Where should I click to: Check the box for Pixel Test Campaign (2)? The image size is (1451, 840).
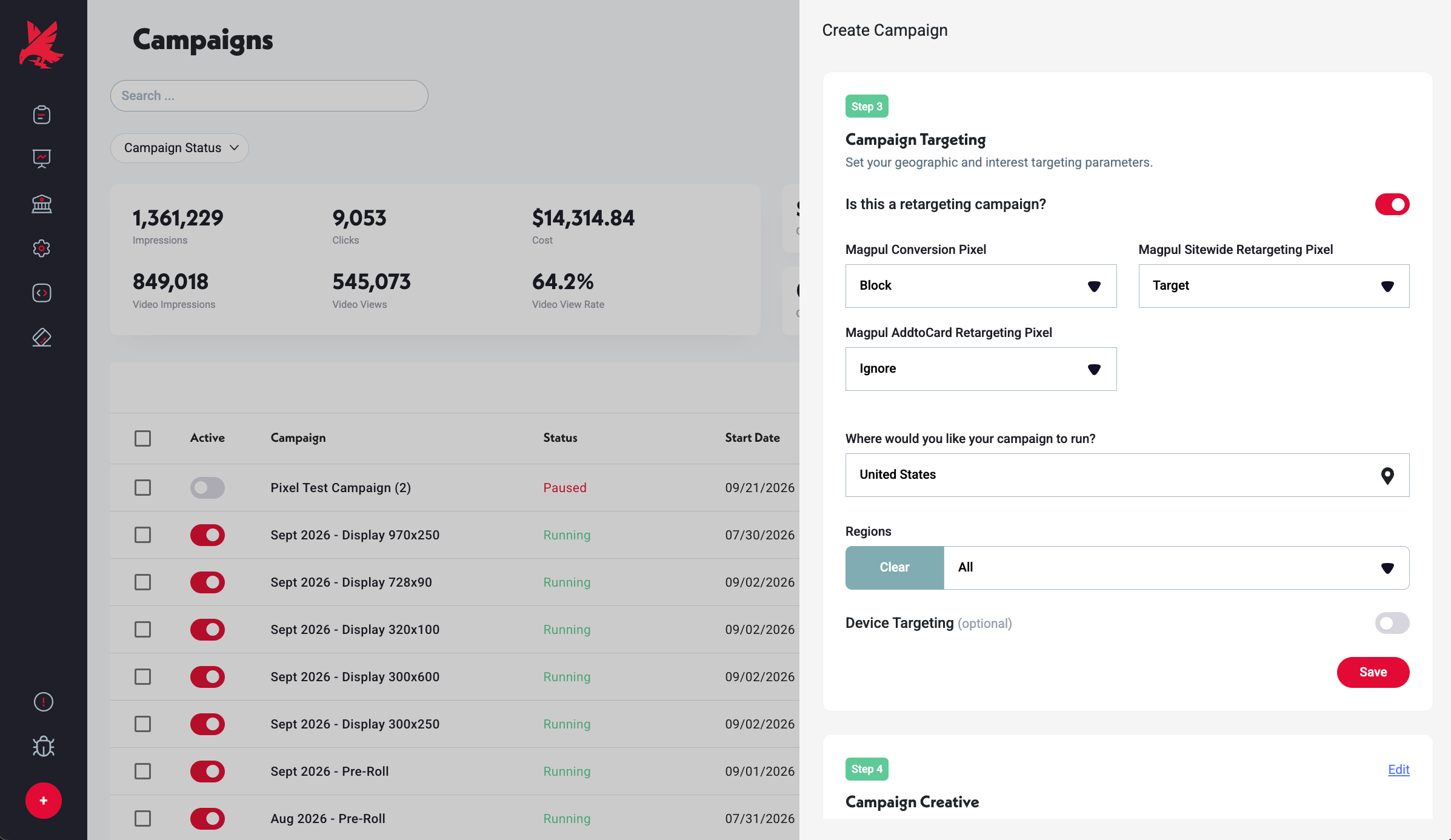142,488
